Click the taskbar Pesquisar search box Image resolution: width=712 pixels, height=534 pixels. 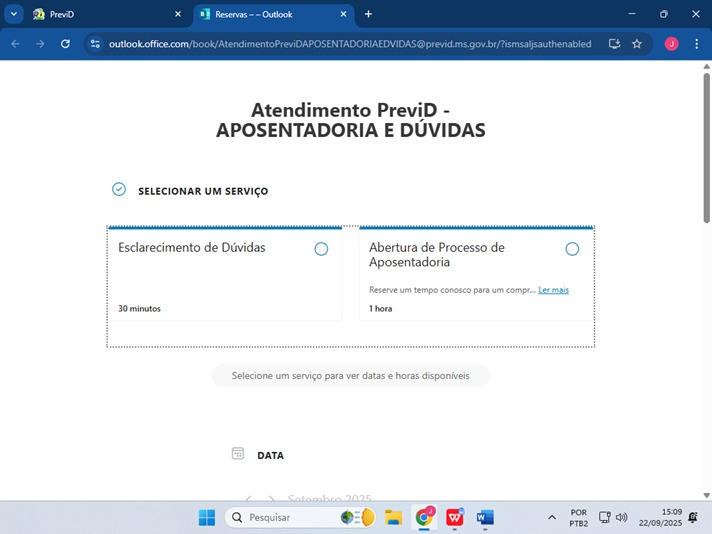pos(301,518)
